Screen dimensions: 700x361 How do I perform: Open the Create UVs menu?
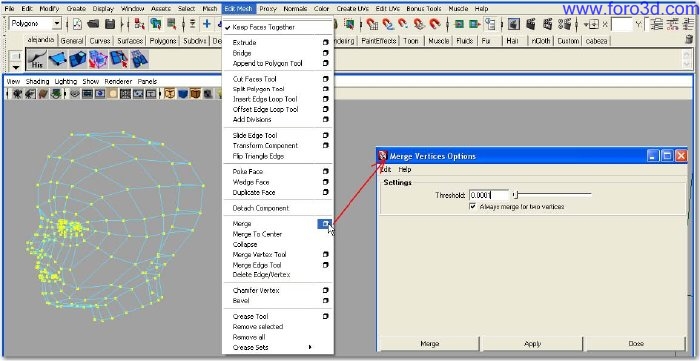(x=352, y=8)
